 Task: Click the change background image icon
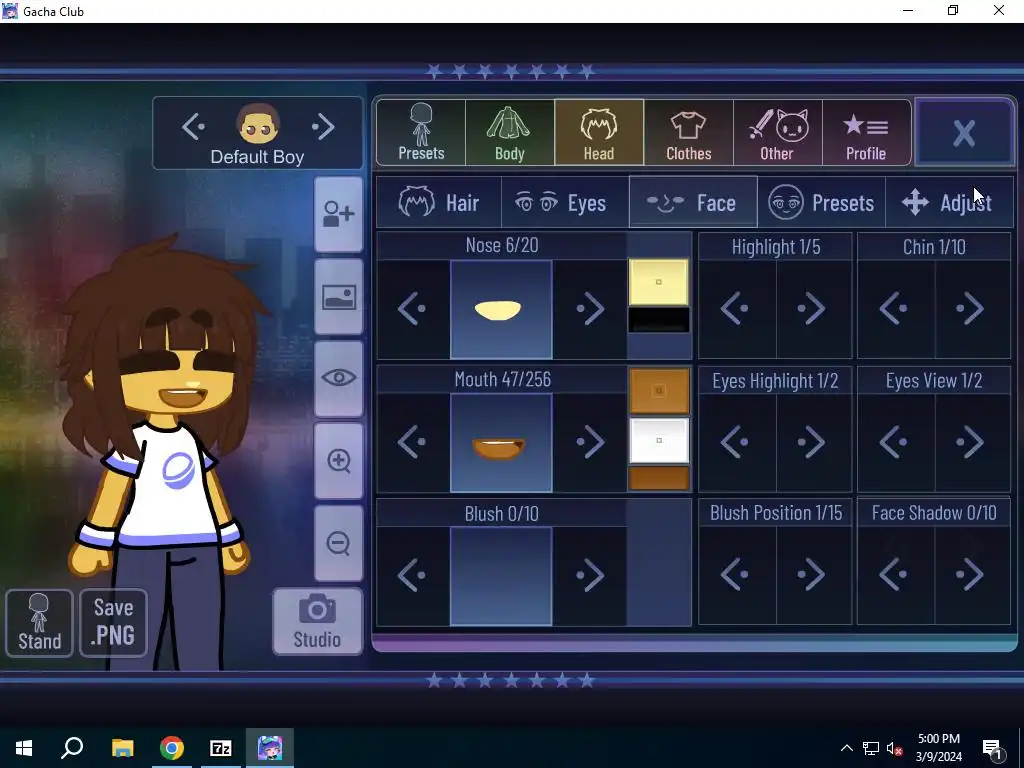(x=338, y=297)
